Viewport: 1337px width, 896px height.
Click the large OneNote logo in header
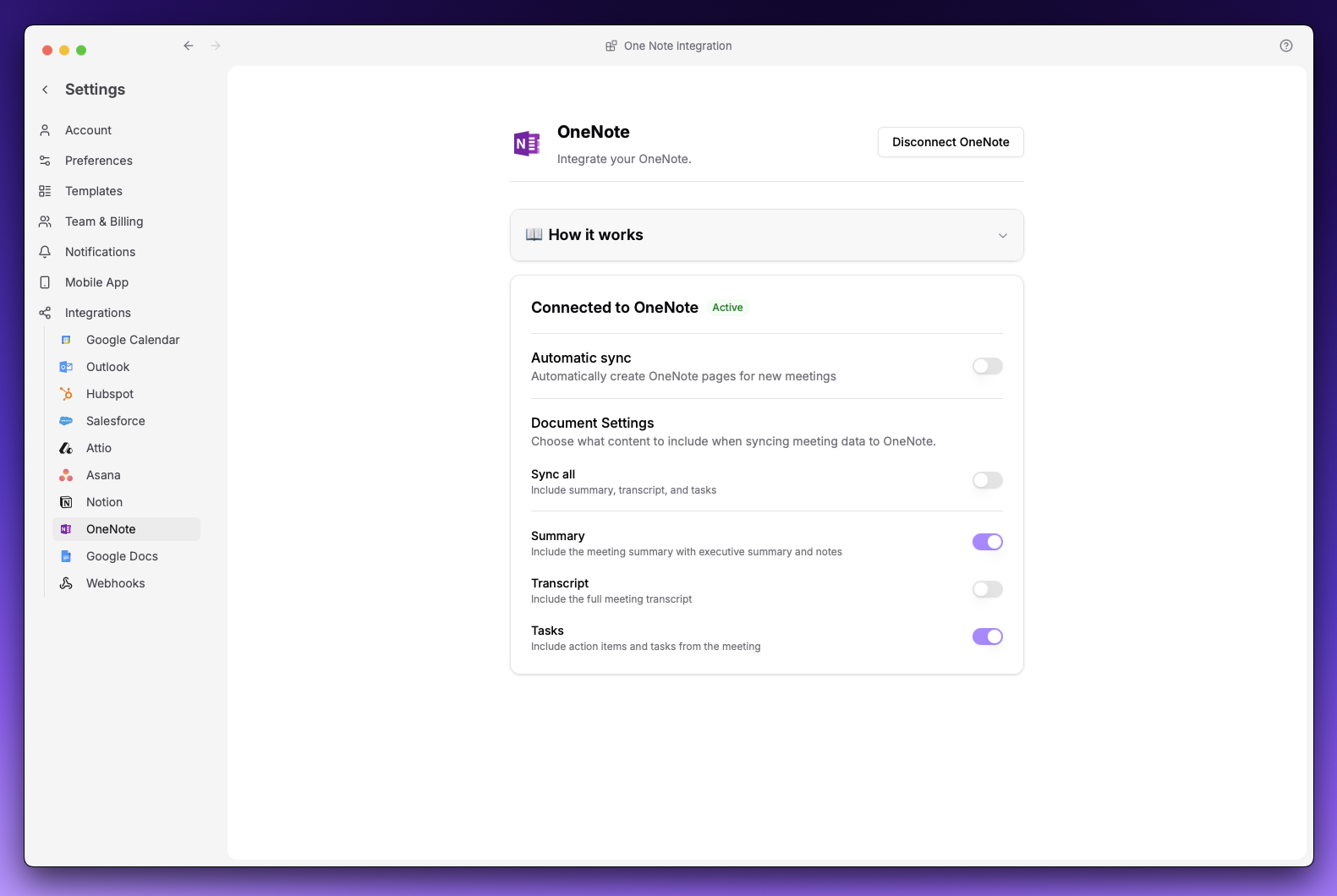click(527, 144)
